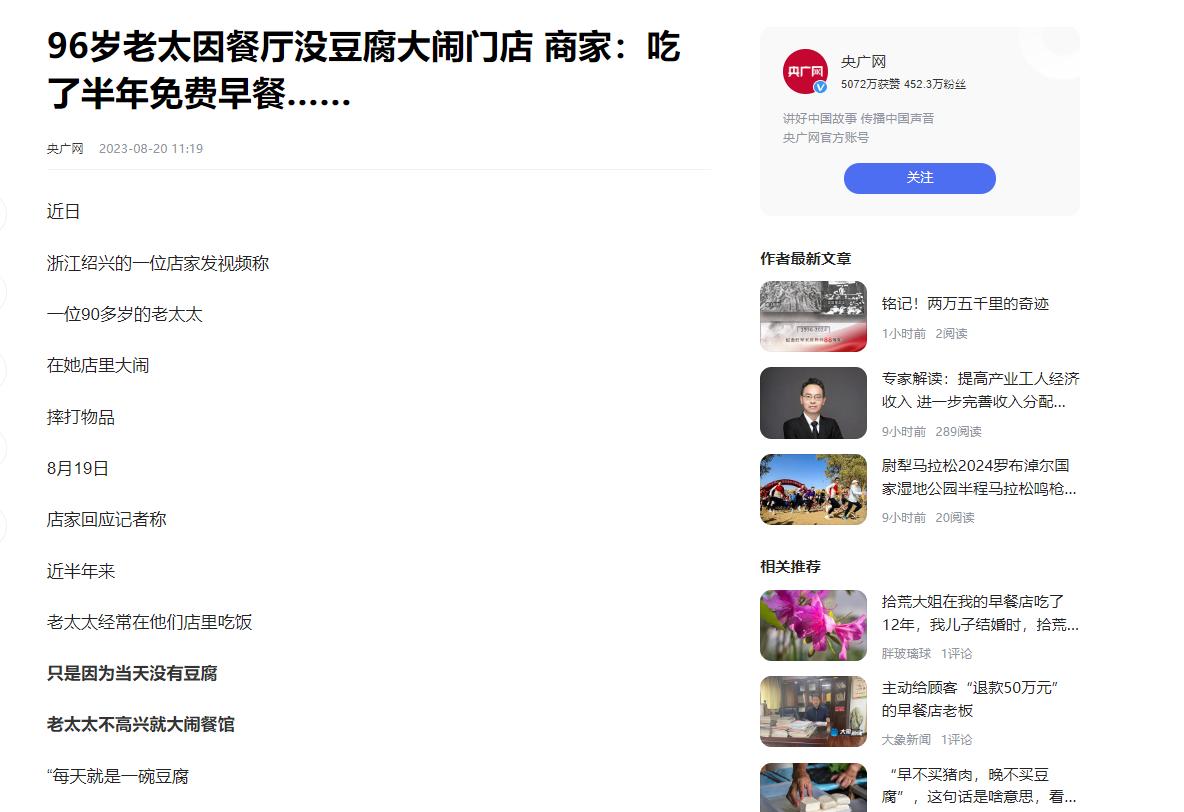1184x812 pixels.
Task: Open article 铭记！两万五千里的奇迹
Action: (x=965, y=304)
